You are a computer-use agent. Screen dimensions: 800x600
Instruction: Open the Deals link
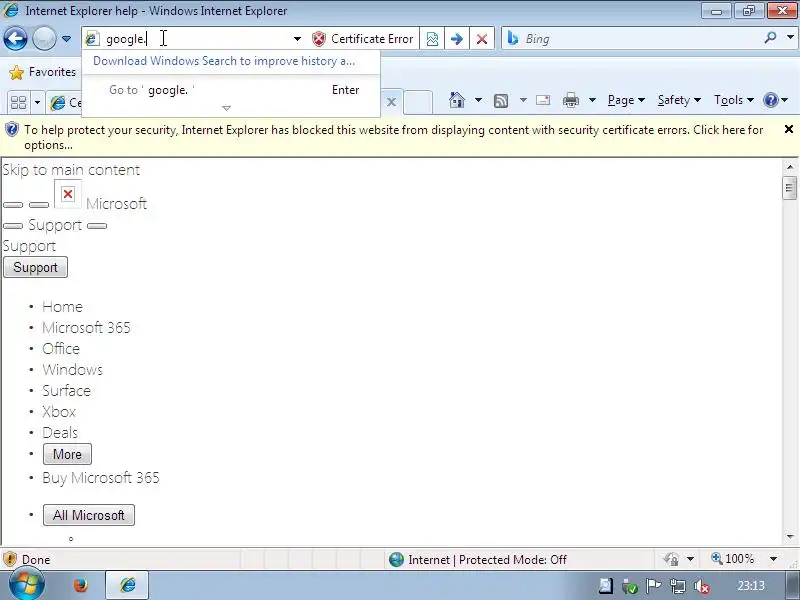coord(60,433)
